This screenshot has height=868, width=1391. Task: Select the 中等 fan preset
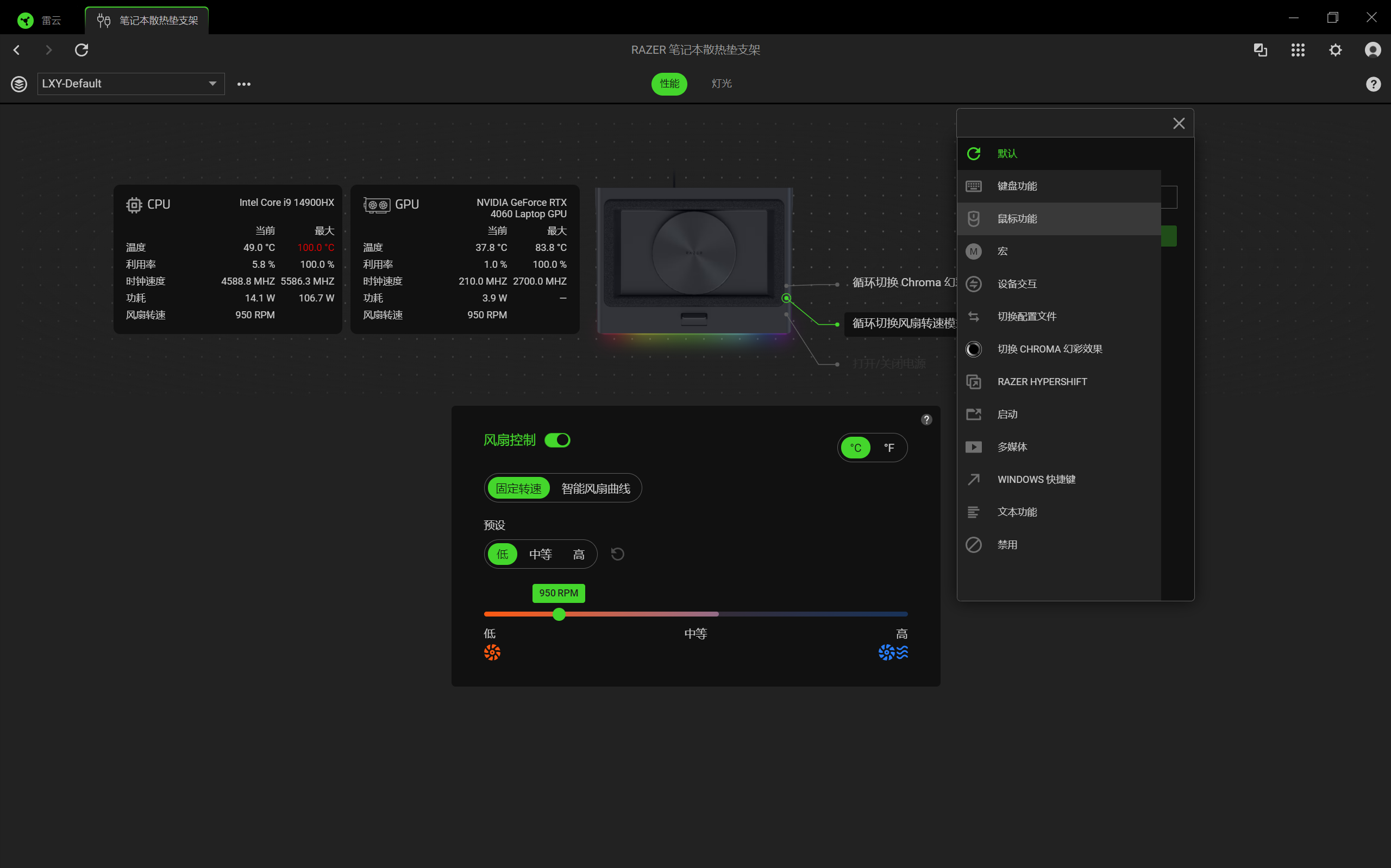pyautogui.click(x=540, y=554)
